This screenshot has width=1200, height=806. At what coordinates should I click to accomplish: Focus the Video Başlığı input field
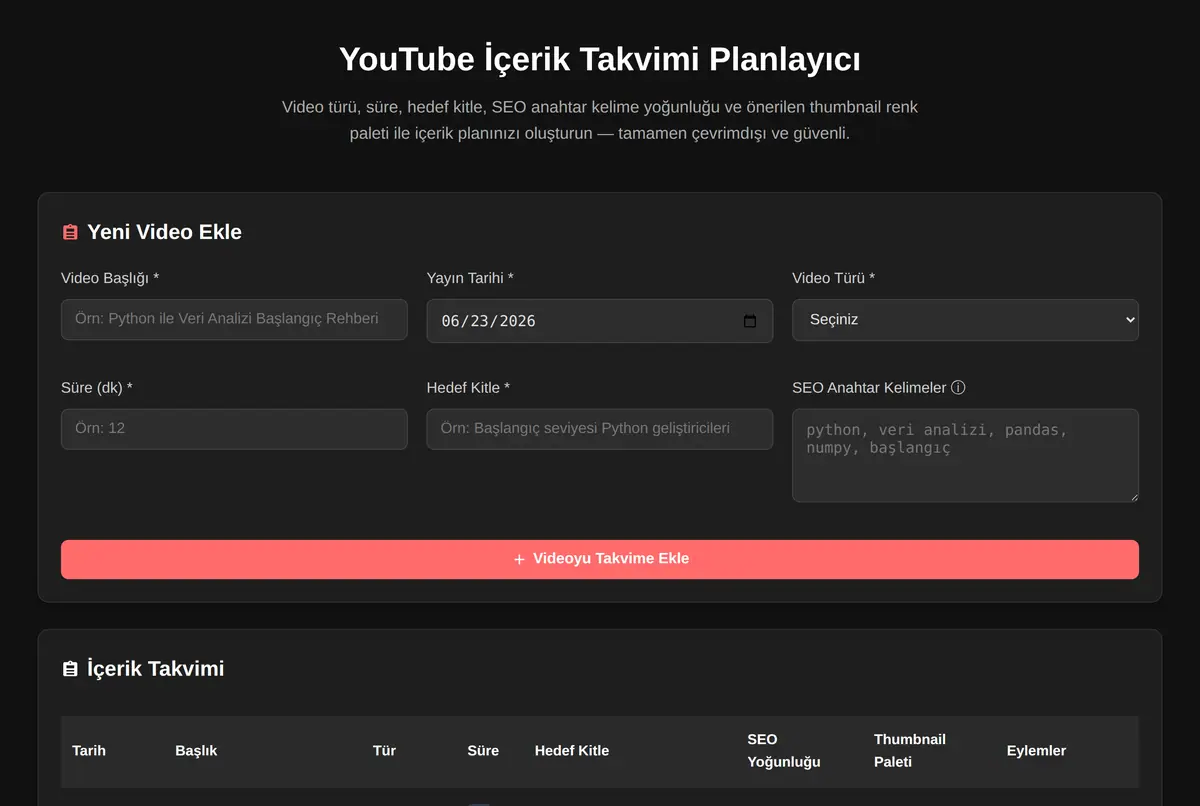point(234,319)
